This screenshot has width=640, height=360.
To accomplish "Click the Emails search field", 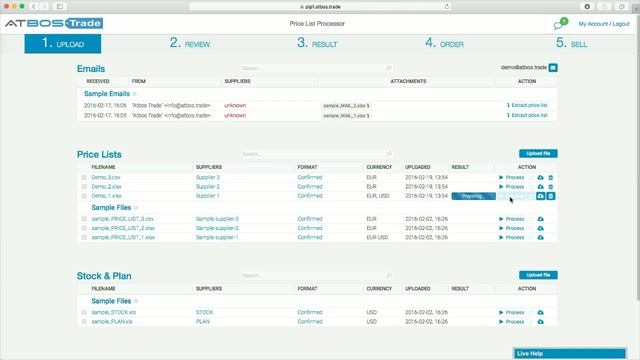I will click(316, 68).
